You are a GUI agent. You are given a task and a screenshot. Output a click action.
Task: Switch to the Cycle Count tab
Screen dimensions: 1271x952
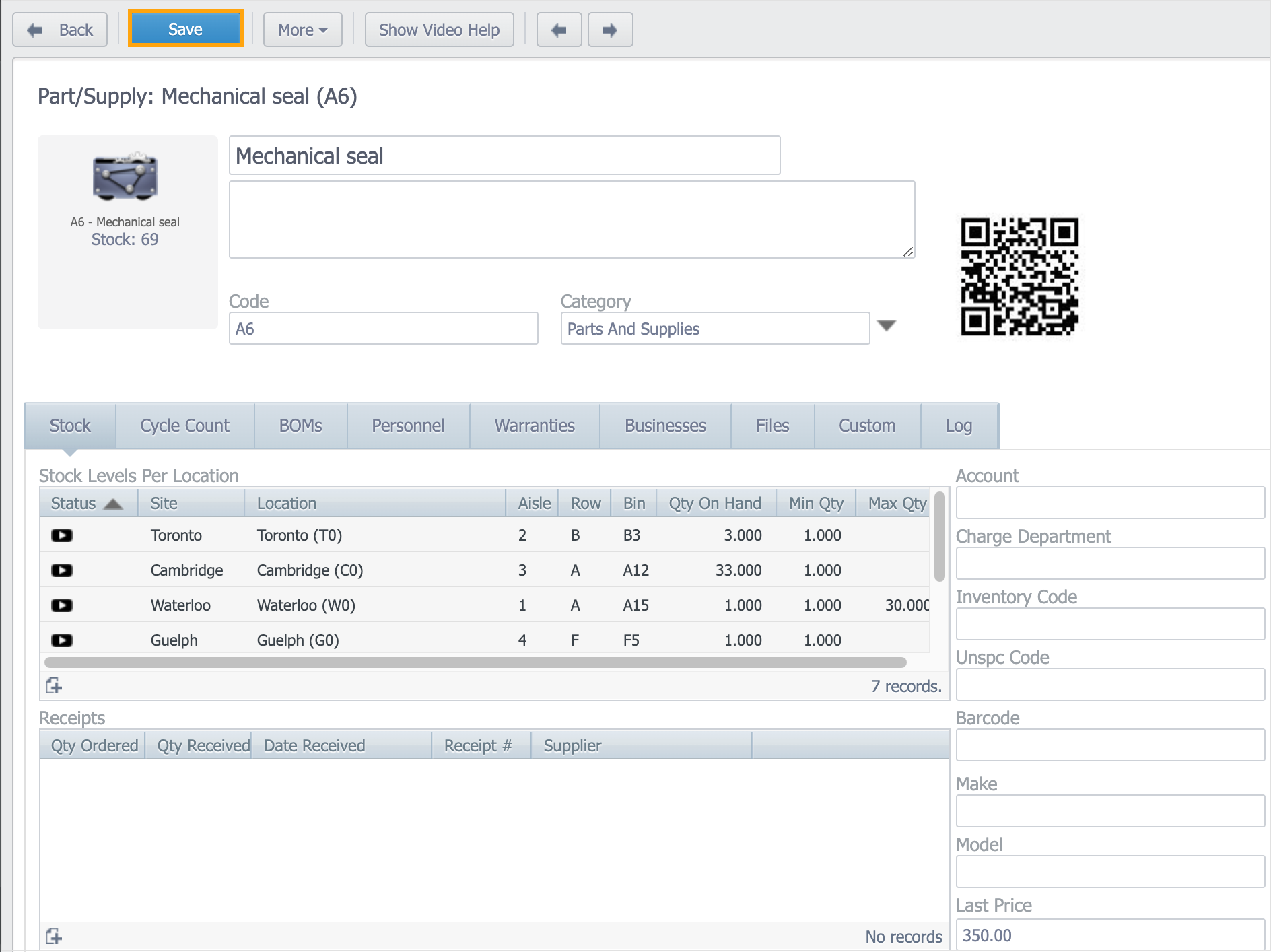click(185, 426)
